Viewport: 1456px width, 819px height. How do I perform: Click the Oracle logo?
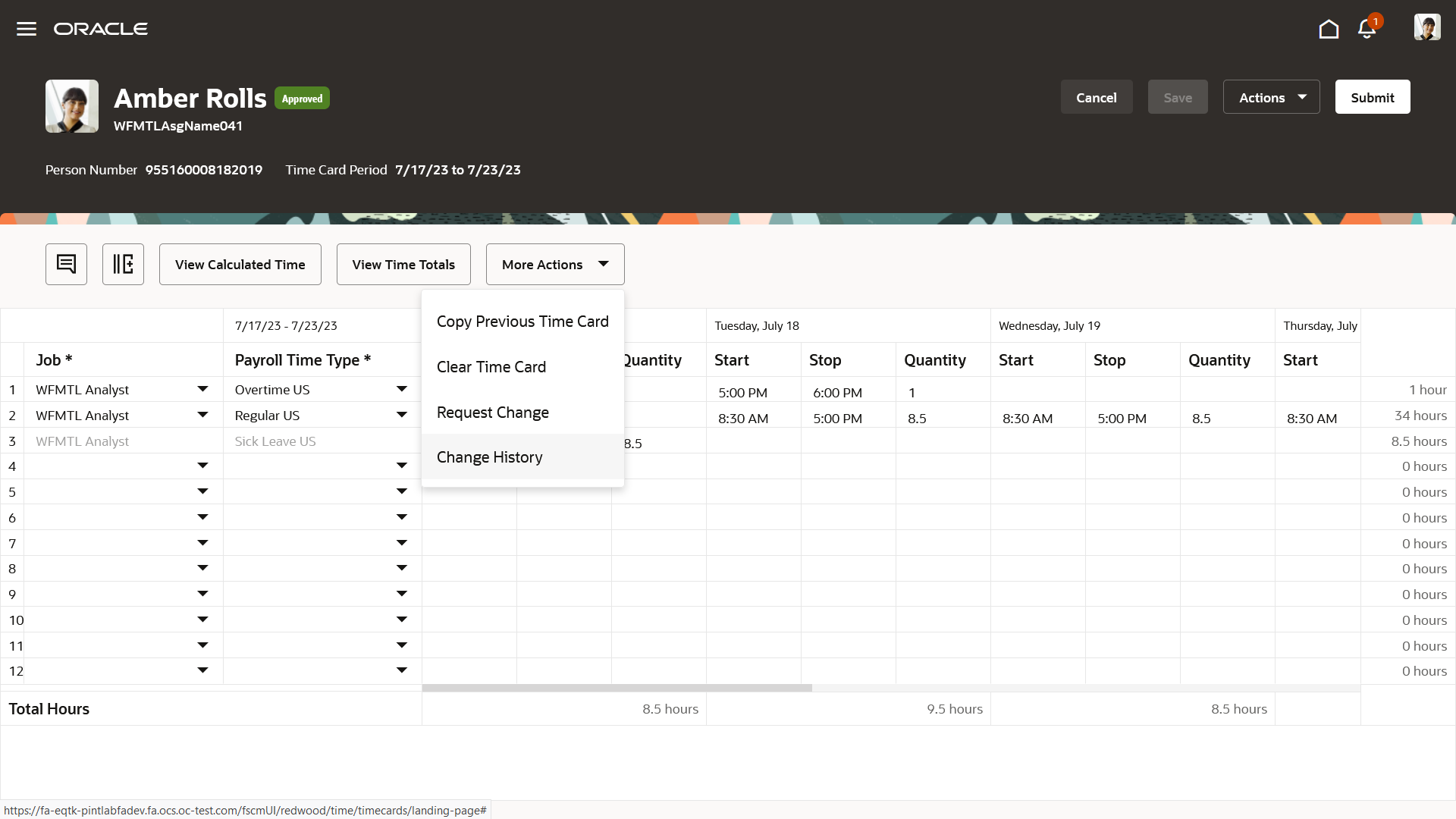101,29
